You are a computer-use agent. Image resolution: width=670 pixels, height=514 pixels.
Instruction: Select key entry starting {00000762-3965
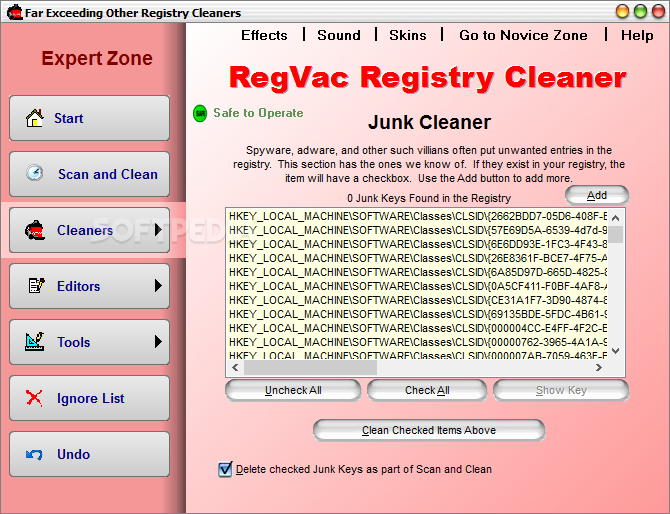pyautogui.click(x=418, y=342)
